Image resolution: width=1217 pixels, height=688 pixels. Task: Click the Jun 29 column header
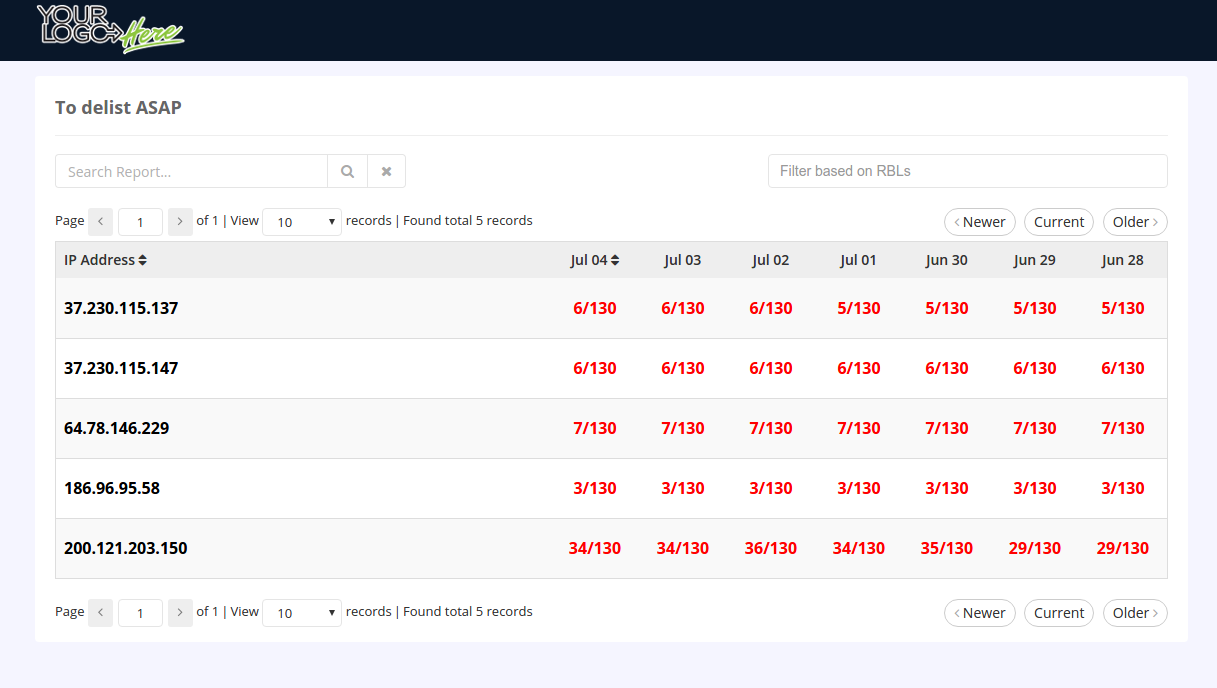[1035, 260]
